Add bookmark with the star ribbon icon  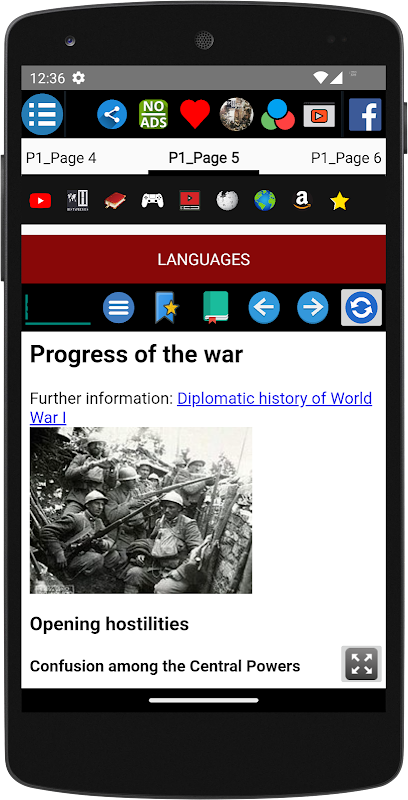[166, 308]
